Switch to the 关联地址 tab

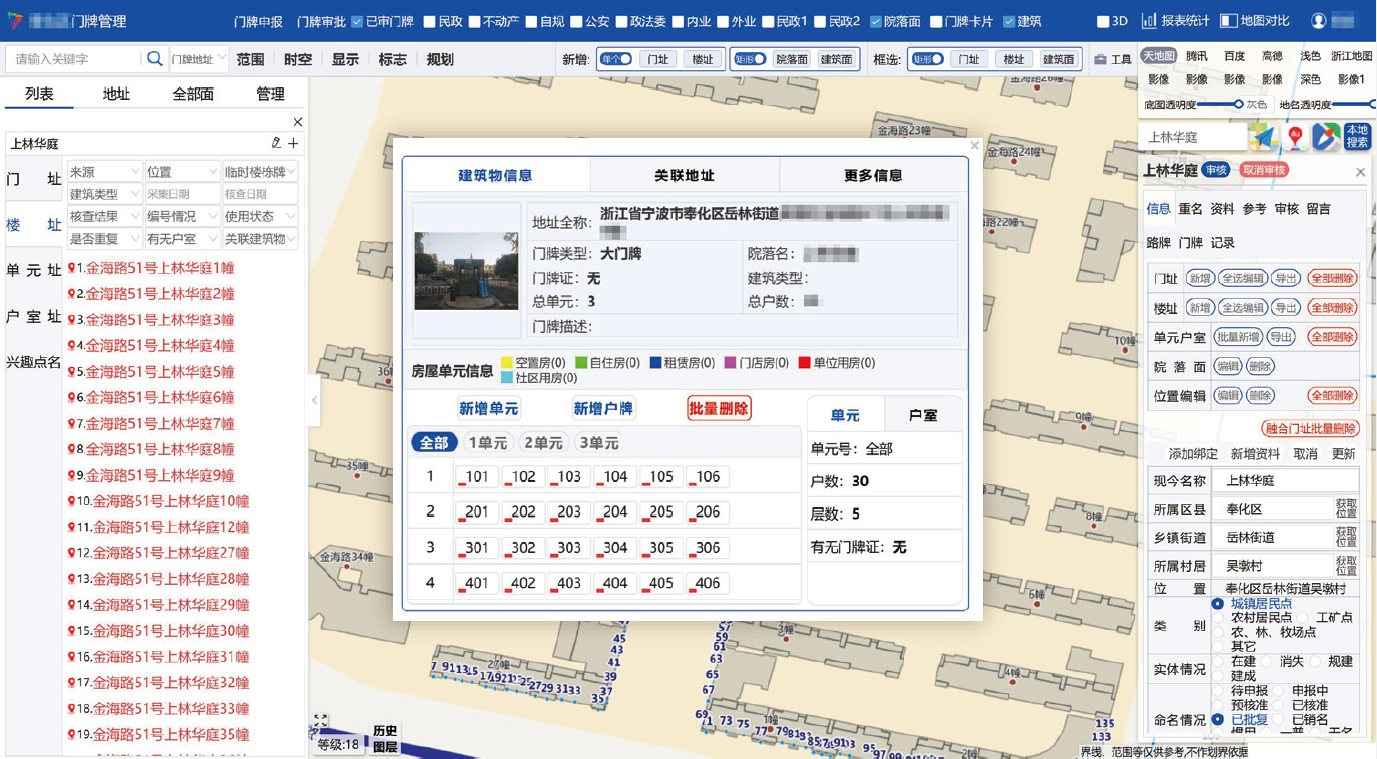click(x=684, y=176)
